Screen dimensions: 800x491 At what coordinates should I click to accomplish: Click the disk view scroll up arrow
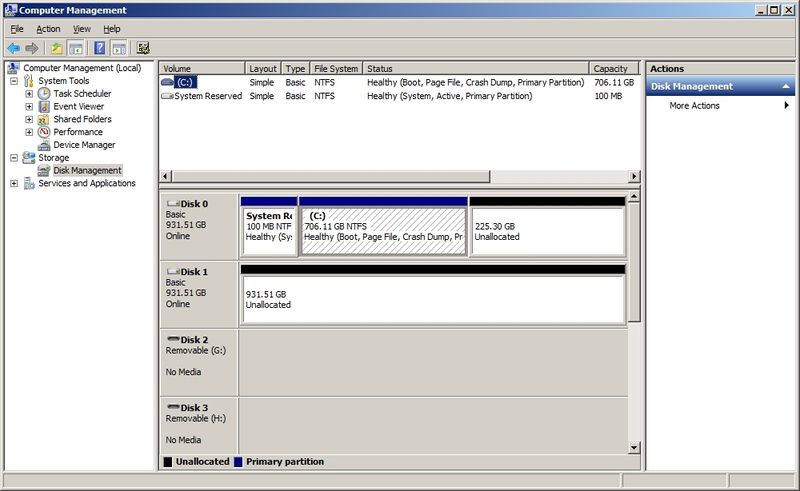click(634, 197)
